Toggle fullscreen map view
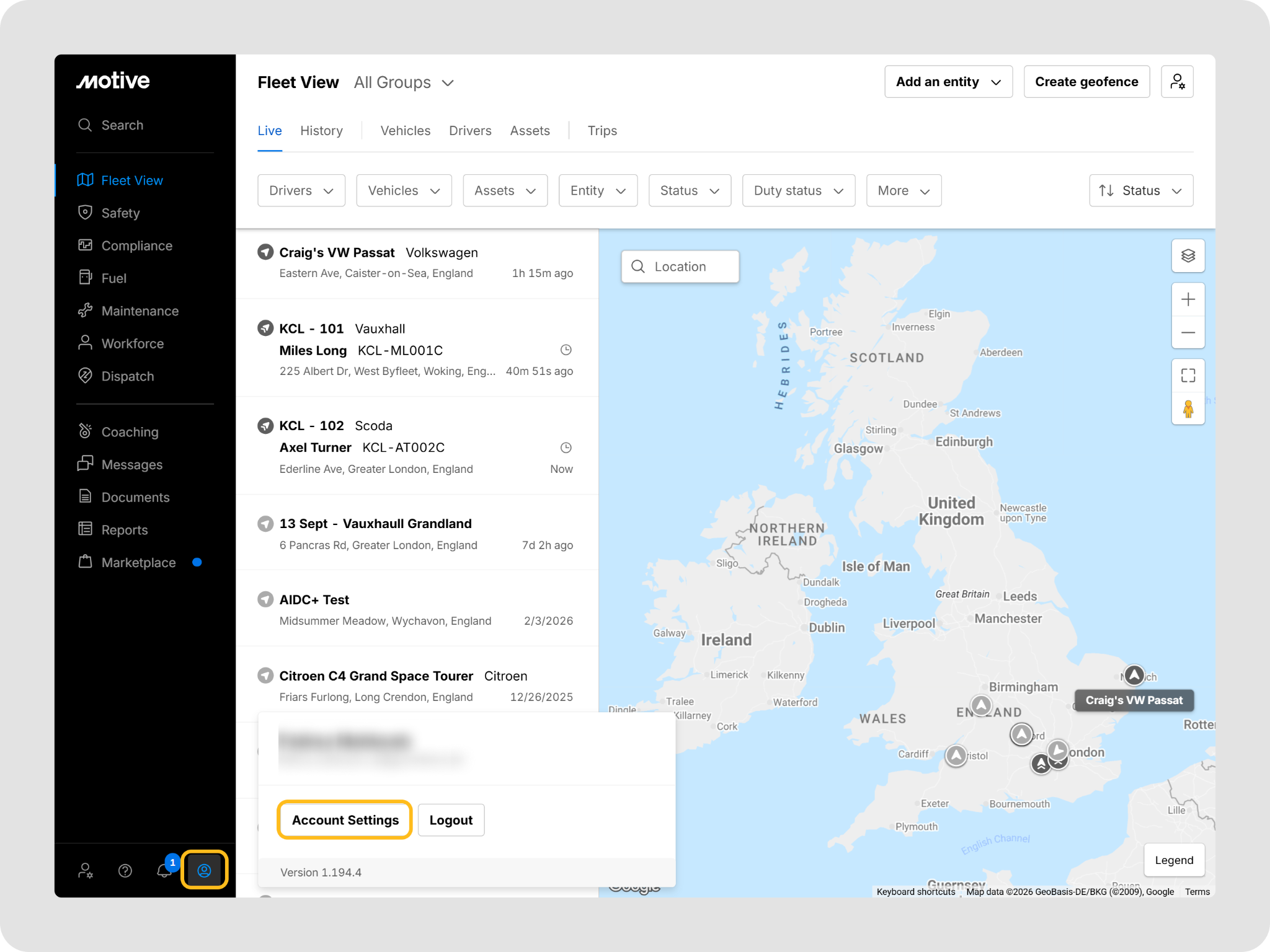 (1188, 376)
